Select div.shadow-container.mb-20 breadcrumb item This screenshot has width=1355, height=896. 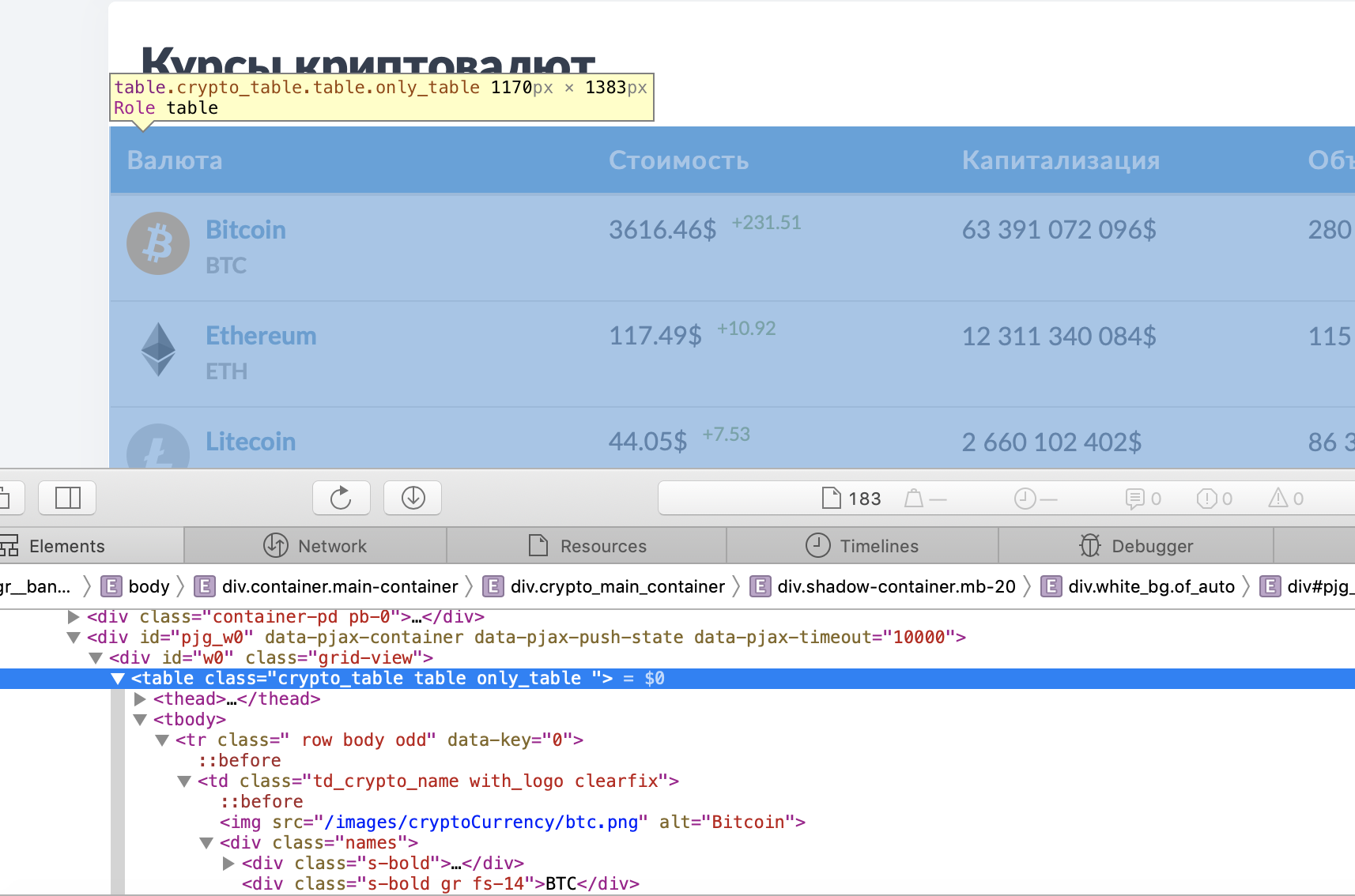pyautogui.click(x=883, y=586)
